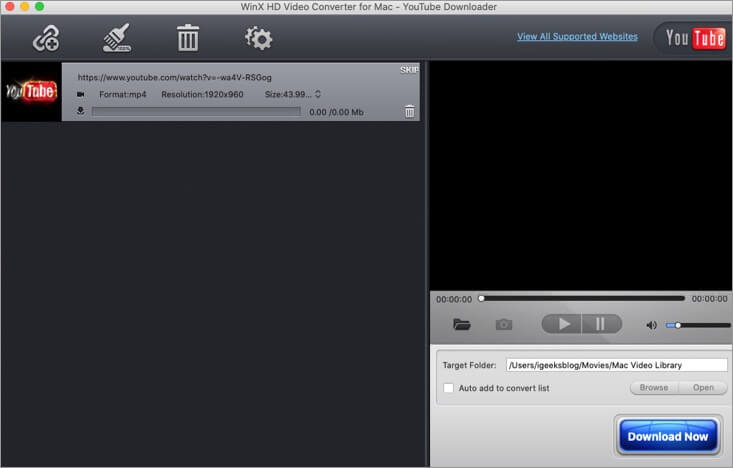Viewport: 733px width, 468px height.
Task: Click the toolbar Delete trash icon
Action: click(188, 37)
